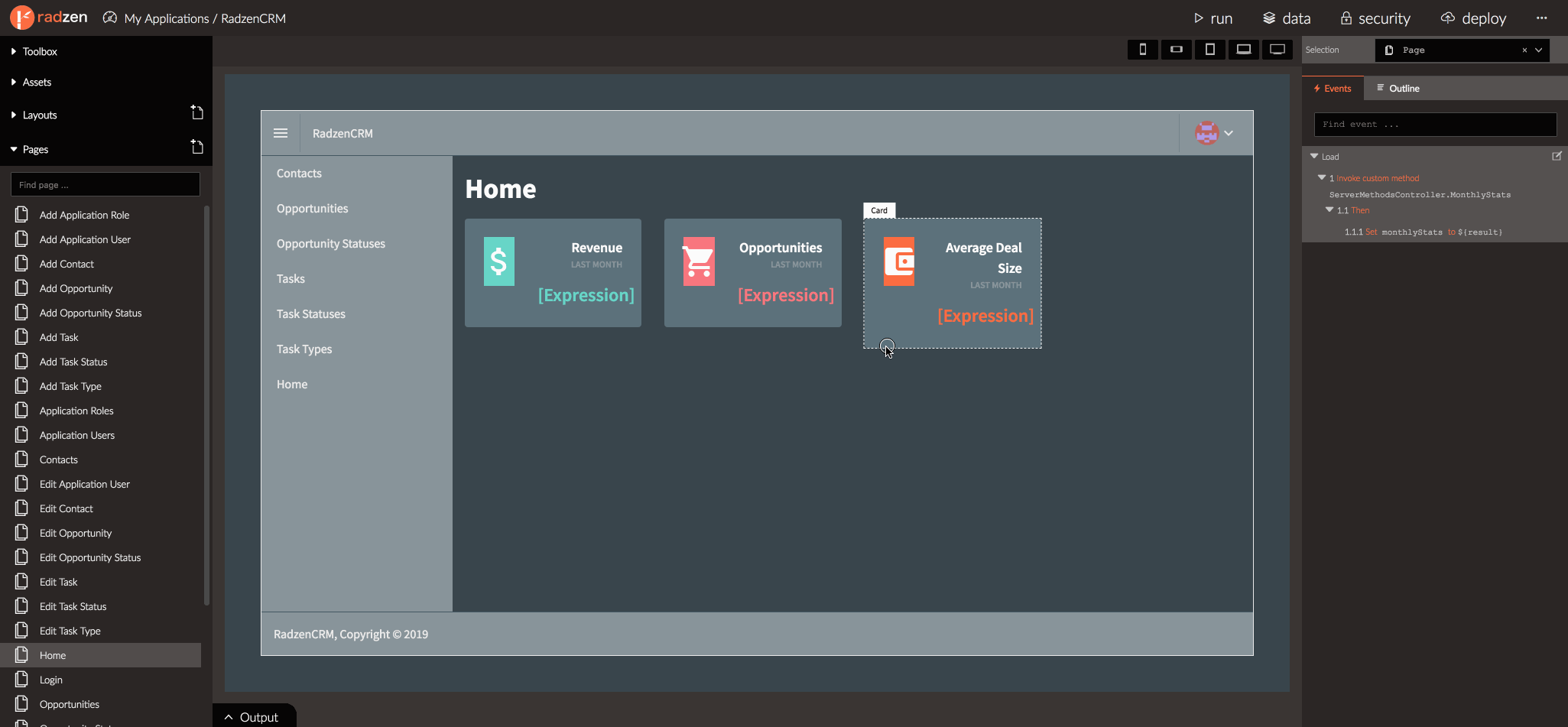Add a new page icon
This screenshot has width=1568, height=727.
pos(196,147)
